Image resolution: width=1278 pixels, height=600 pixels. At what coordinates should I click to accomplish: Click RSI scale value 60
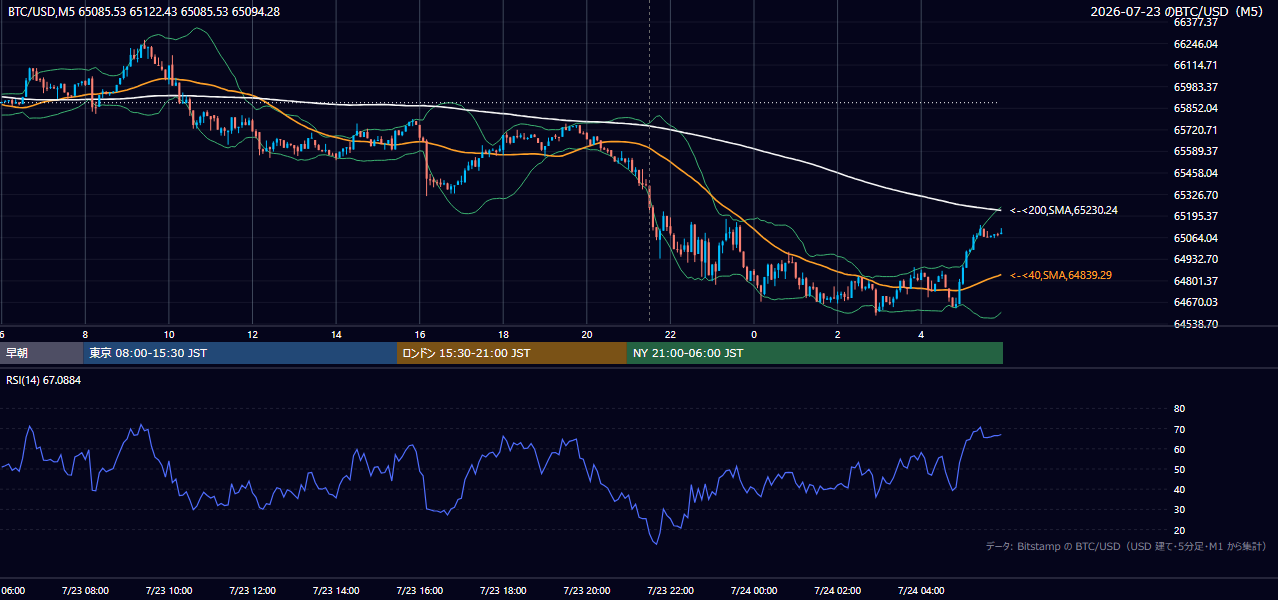coord(1179,449)
